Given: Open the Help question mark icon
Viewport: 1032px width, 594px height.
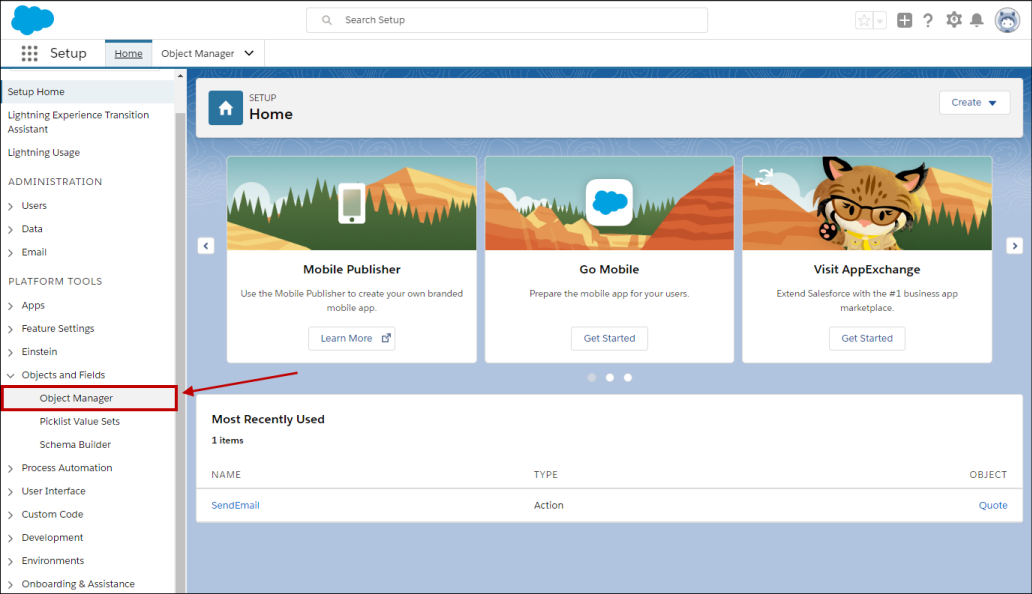Looking at the screenshot, I should coord(928,20).
